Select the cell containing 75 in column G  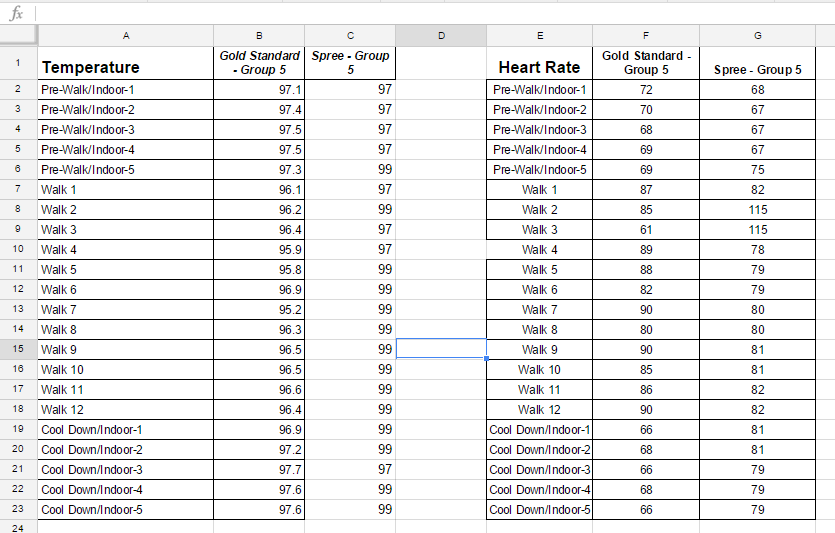[x=757, y=169]
